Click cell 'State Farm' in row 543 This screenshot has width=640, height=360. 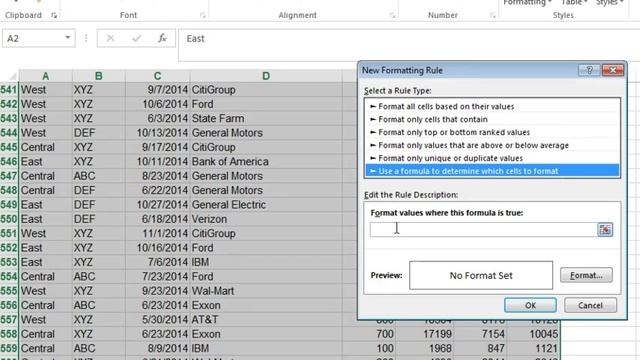266,118
